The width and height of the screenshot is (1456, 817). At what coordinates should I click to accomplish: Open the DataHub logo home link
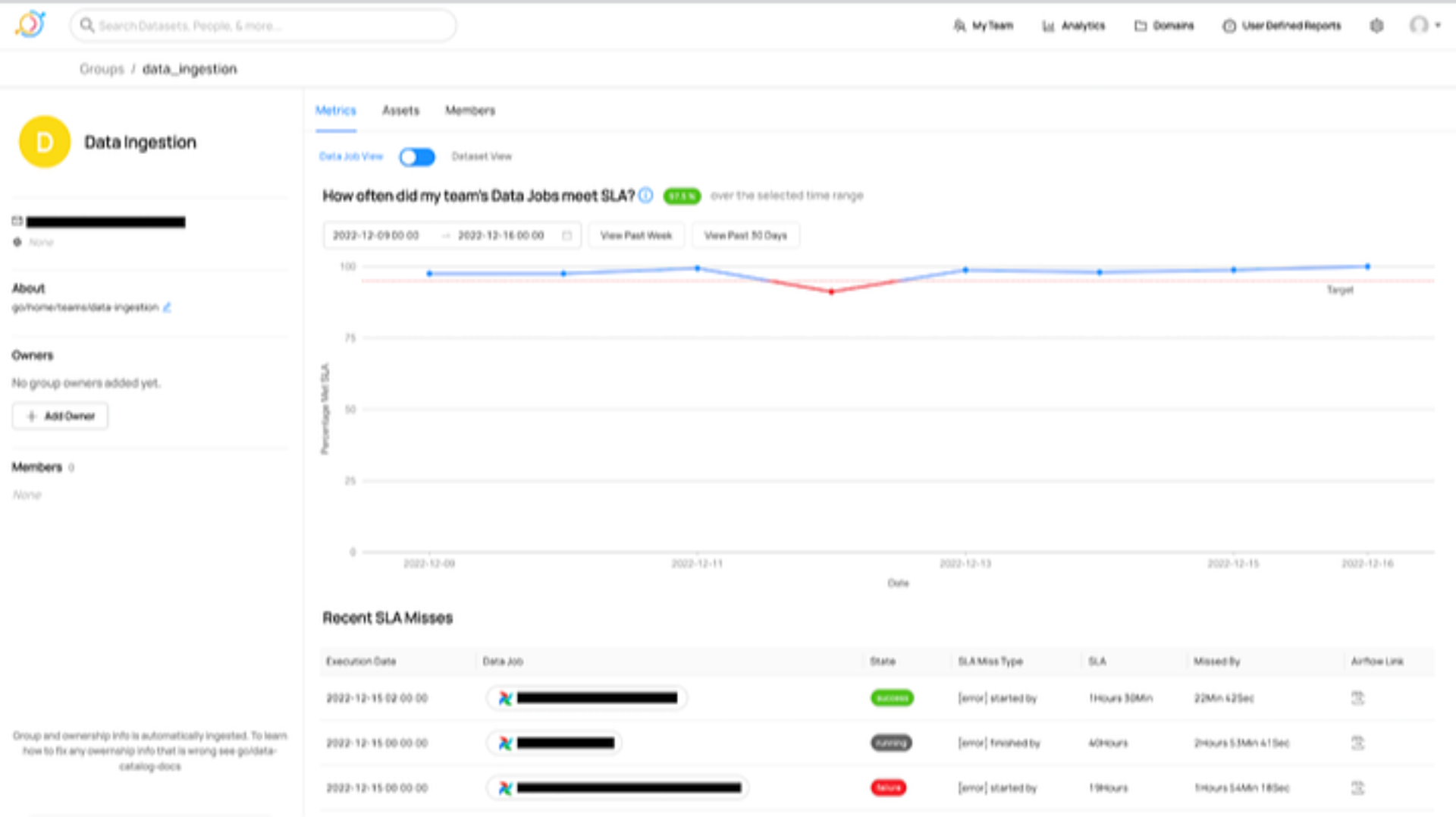pos(30,25)
